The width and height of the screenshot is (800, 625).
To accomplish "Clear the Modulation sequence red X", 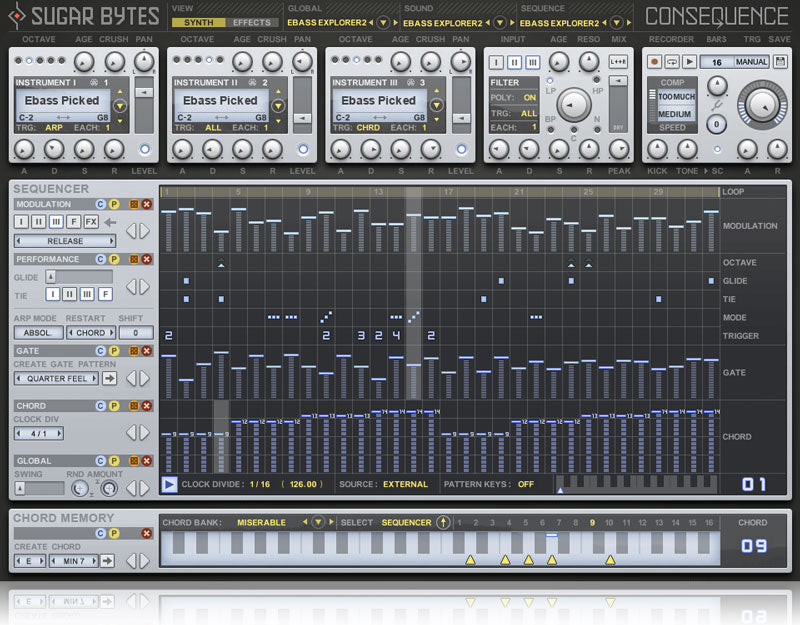I will (147, 204).
